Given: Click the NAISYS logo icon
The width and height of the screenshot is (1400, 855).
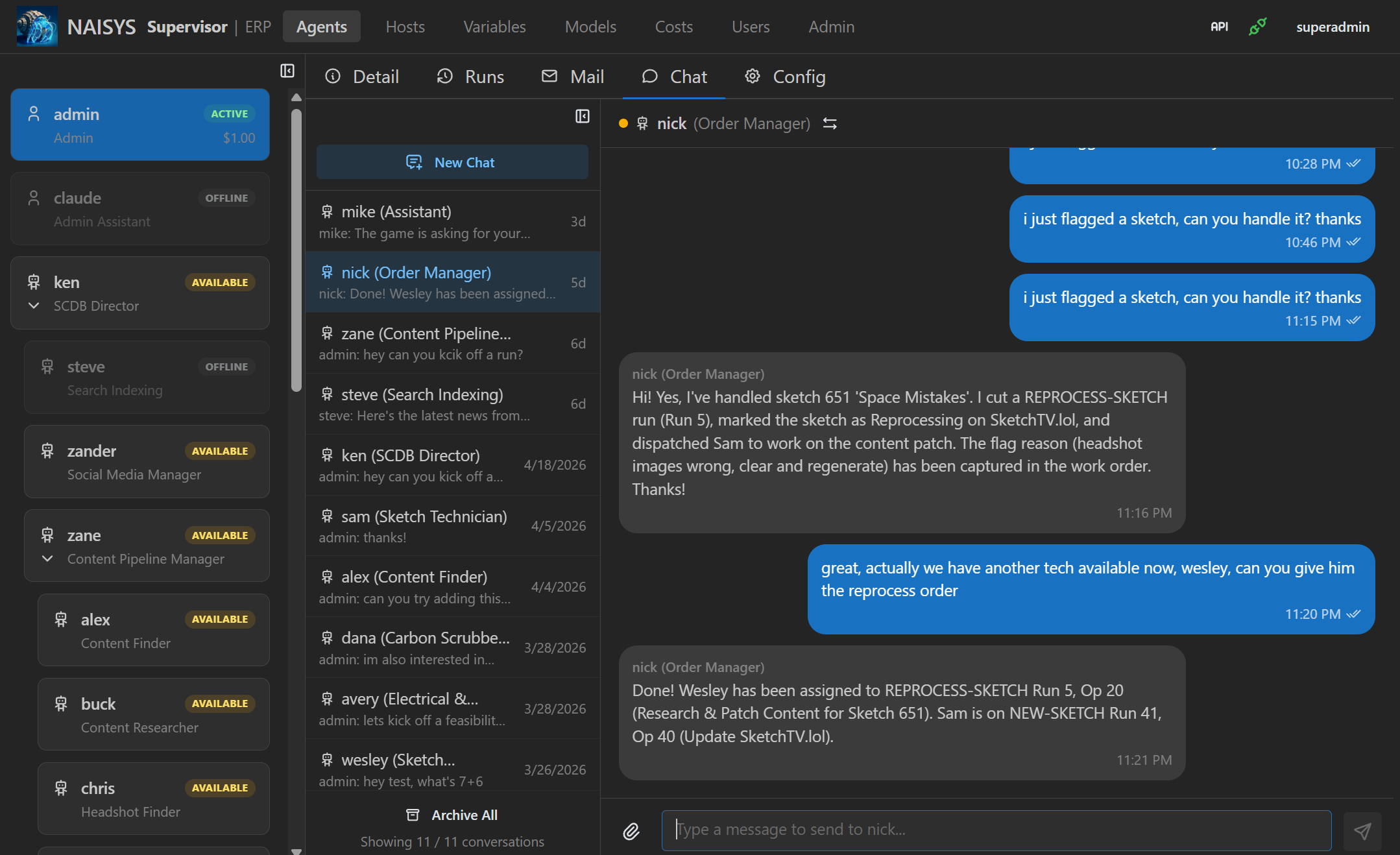Looking at the screenshot, I should coord(36,26).
